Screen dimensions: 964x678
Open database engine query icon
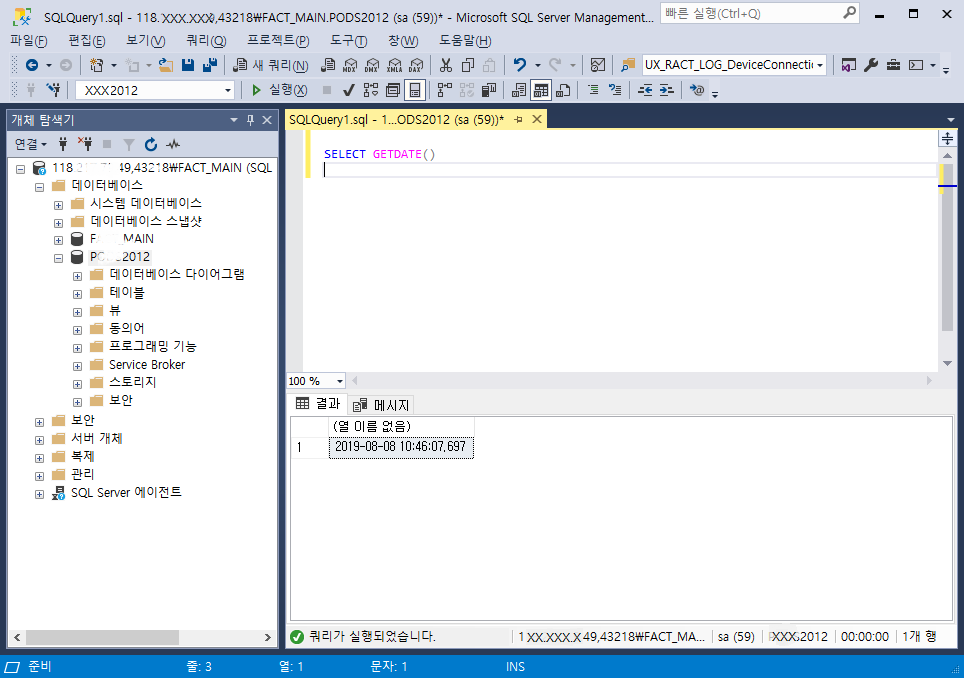pyautogui.click(x=328, y=65)
